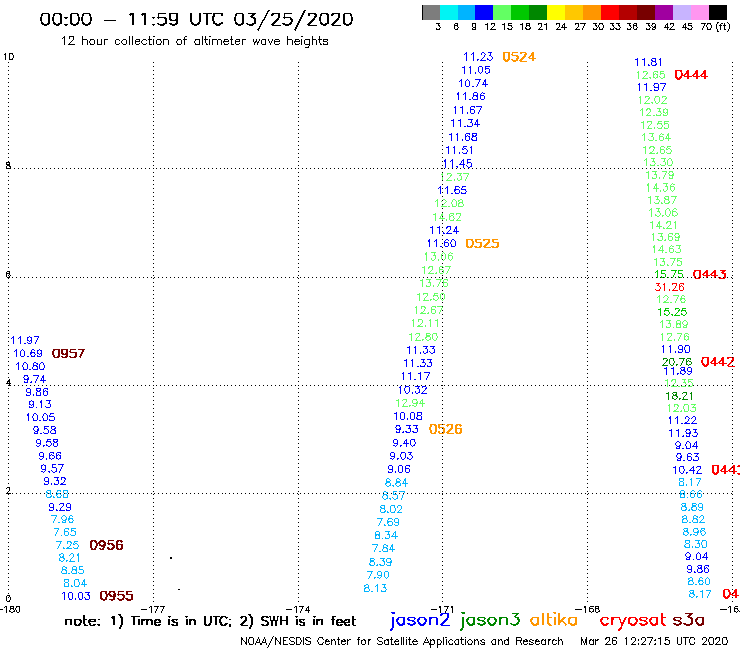The height and width of the screenshot is (650, 740).
Task: Click the 9.74 wave height value
Action: tap(34, 379)
